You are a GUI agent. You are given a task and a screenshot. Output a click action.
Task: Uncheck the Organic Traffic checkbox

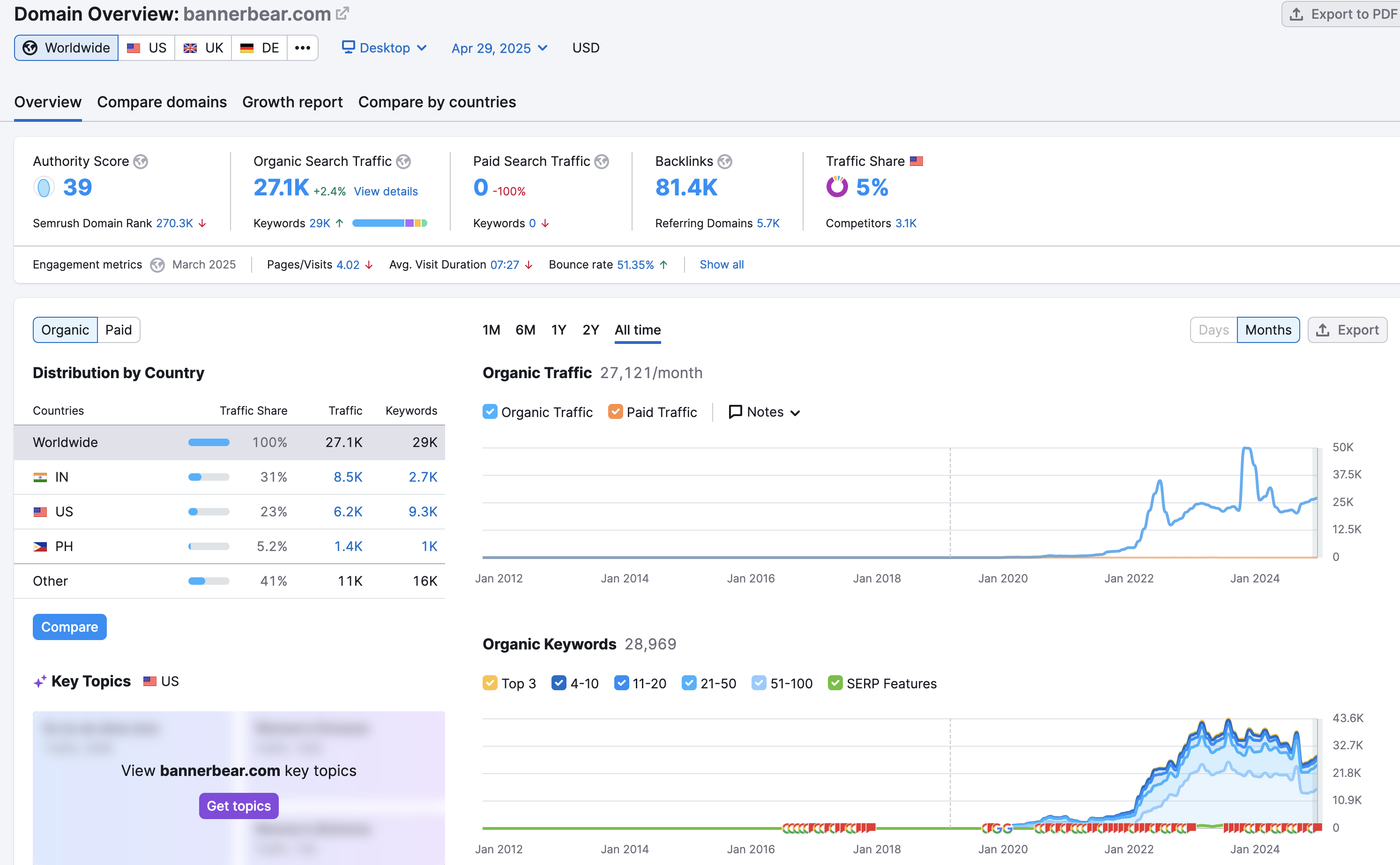click(x=490, y=412)
